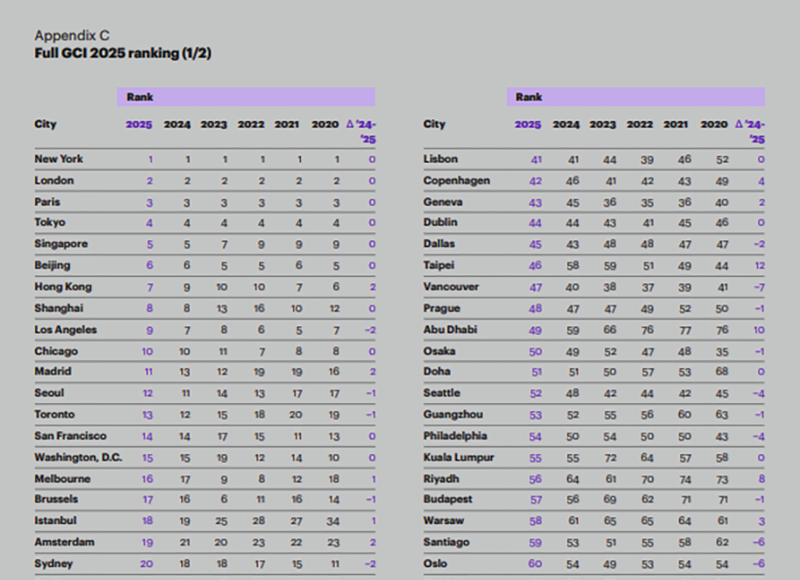
Task: Select the Abu Dhabi city cell
Action: point(451,330)
